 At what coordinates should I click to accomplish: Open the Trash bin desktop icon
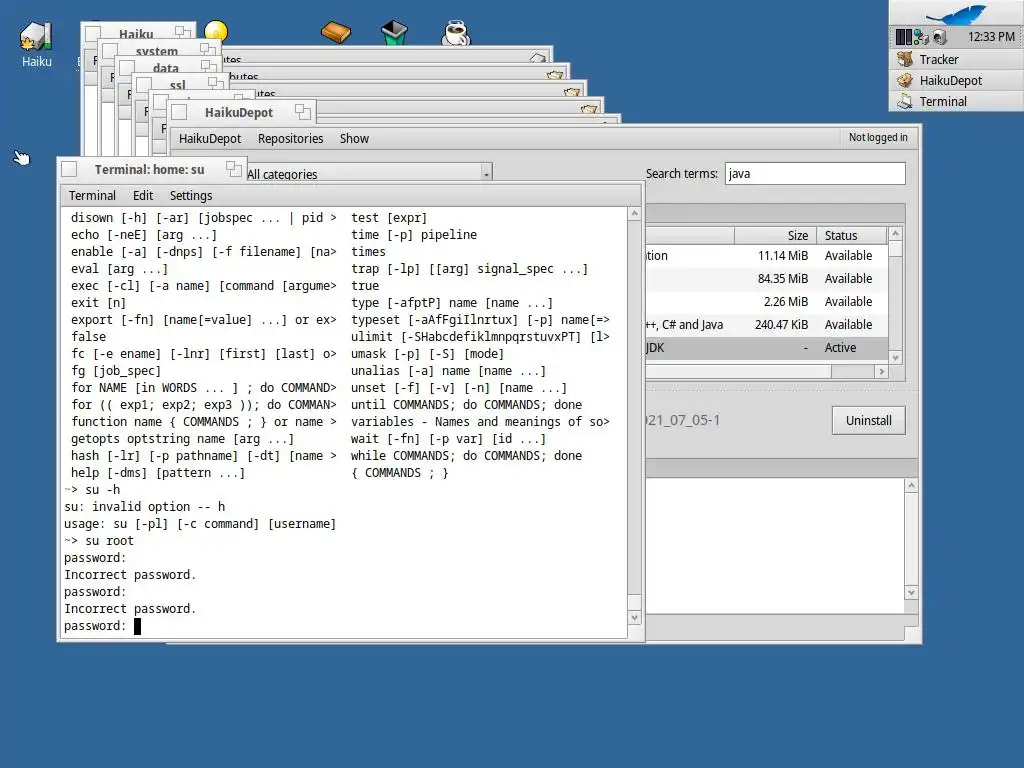[394, 32]
